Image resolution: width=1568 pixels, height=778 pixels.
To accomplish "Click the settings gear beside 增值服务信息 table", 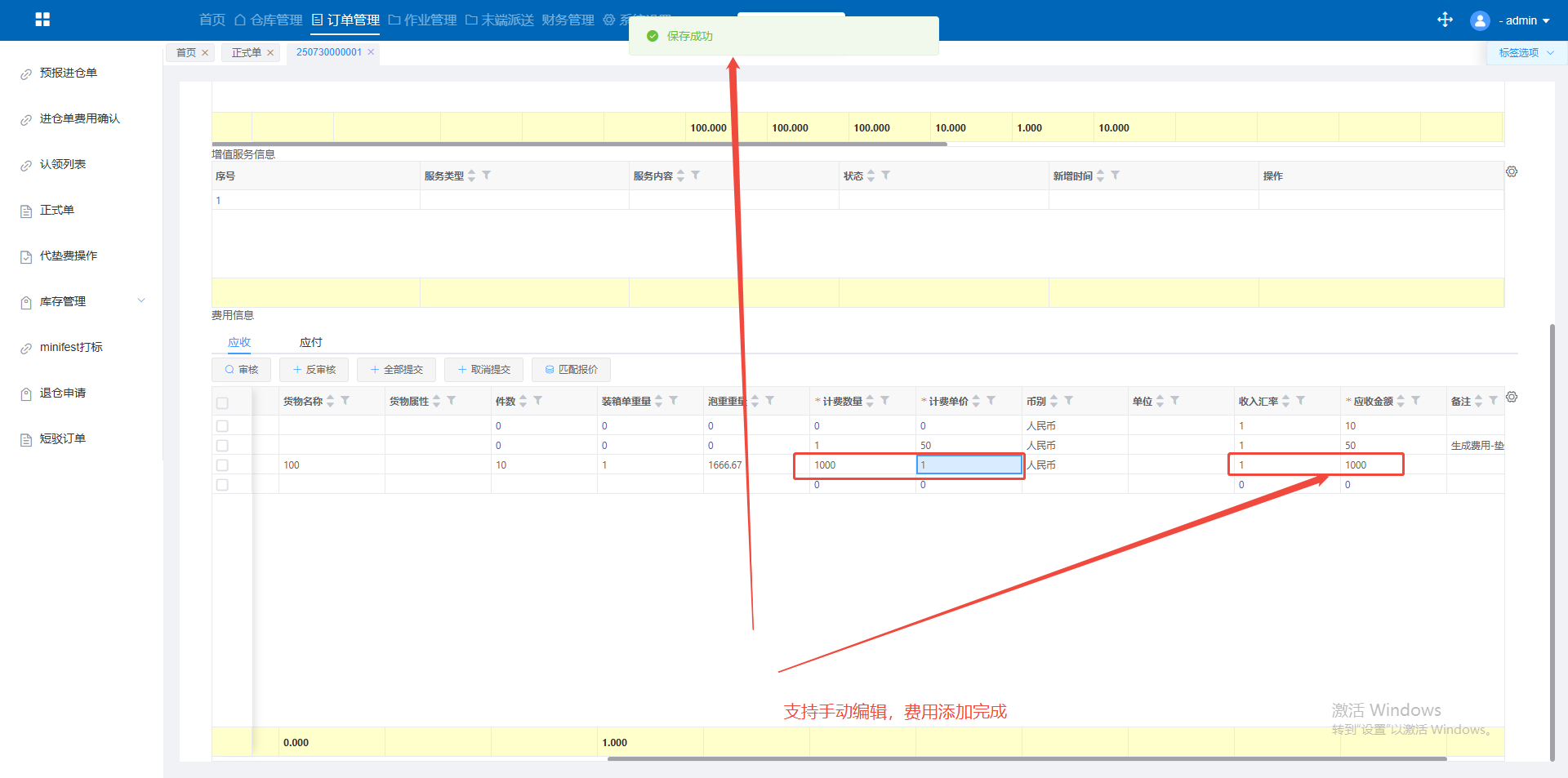I will (1512, 172).
